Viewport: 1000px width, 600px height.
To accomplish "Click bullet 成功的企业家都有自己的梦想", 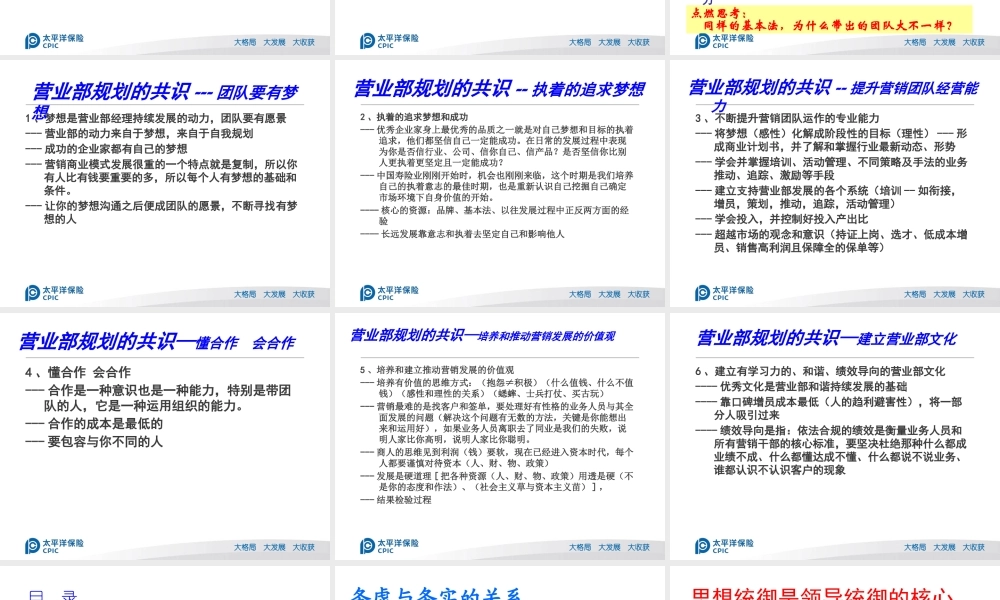I will pyautogui.click(x=107, y=149).
